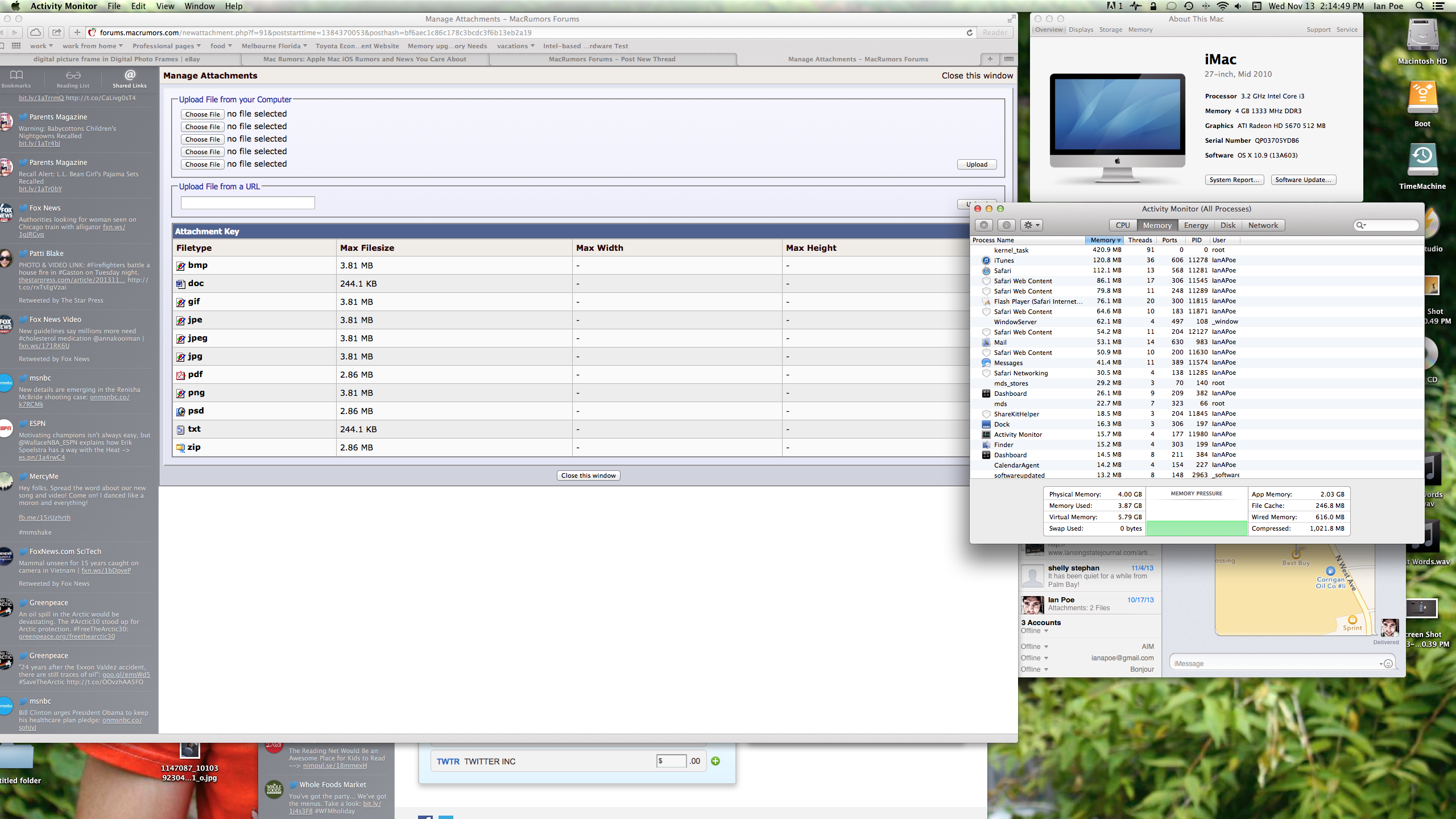Open the Ian Poe conversation in Messages
Viewport: 1456px width, 819px height.
1089,604
